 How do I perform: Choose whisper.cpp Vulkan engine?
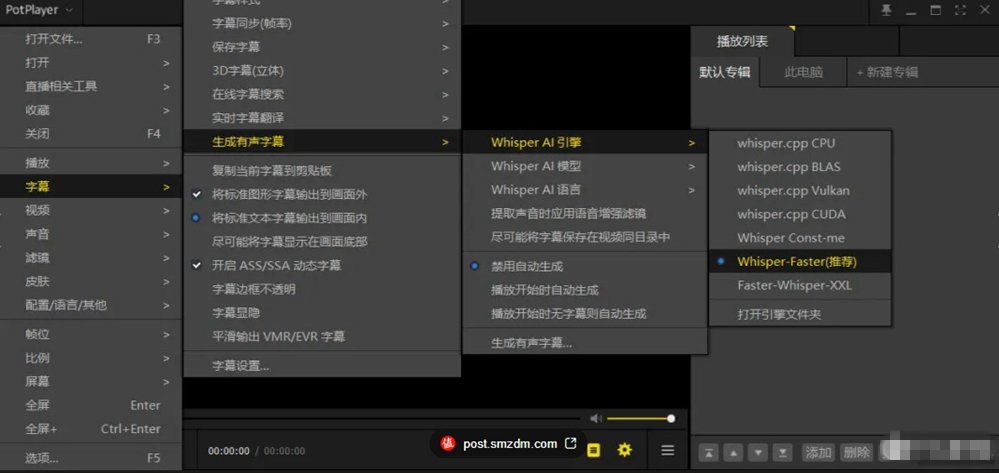pos(800,191)
